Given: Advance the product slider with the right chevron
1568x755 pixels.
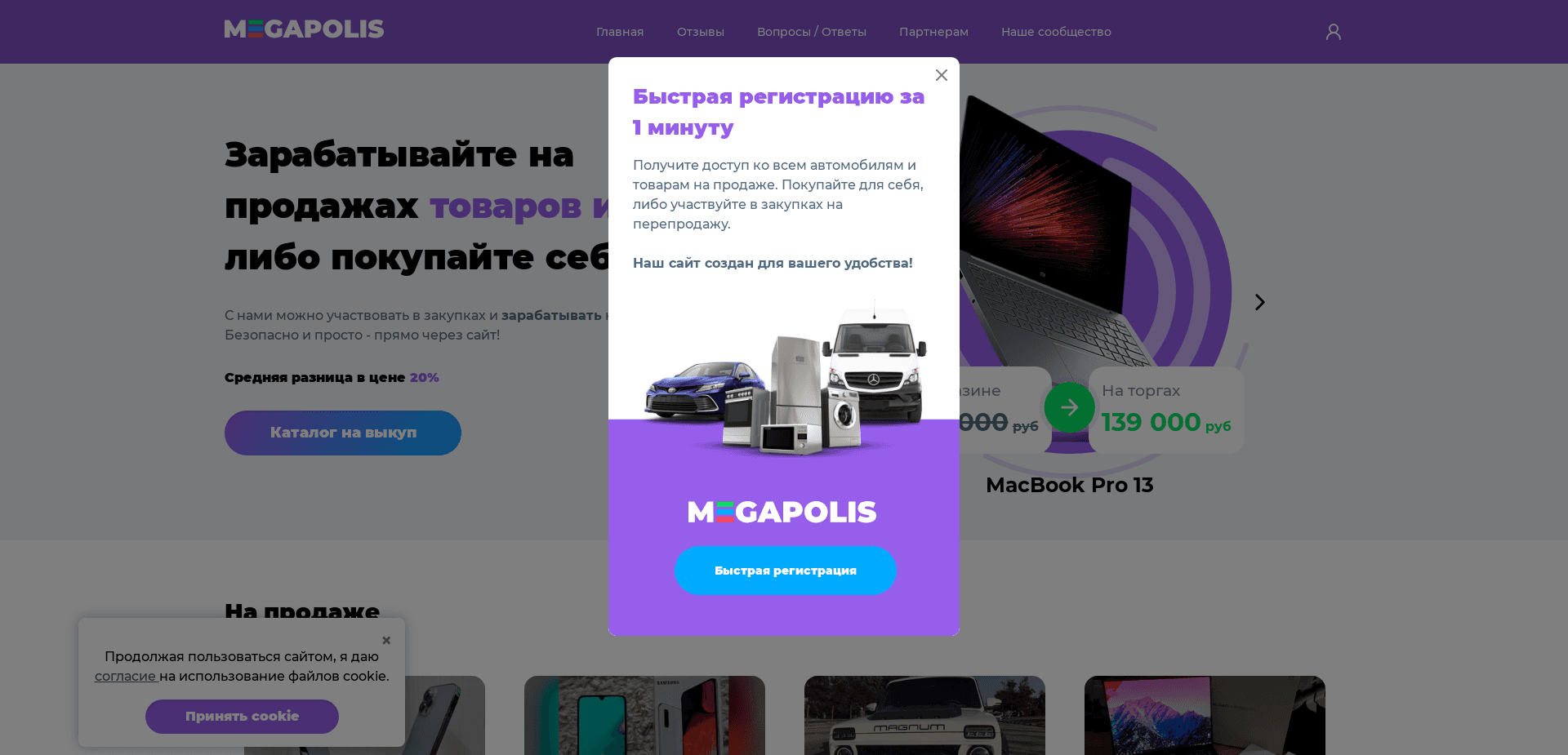Looking at the screenshot, I should (x=1260, y=302).
